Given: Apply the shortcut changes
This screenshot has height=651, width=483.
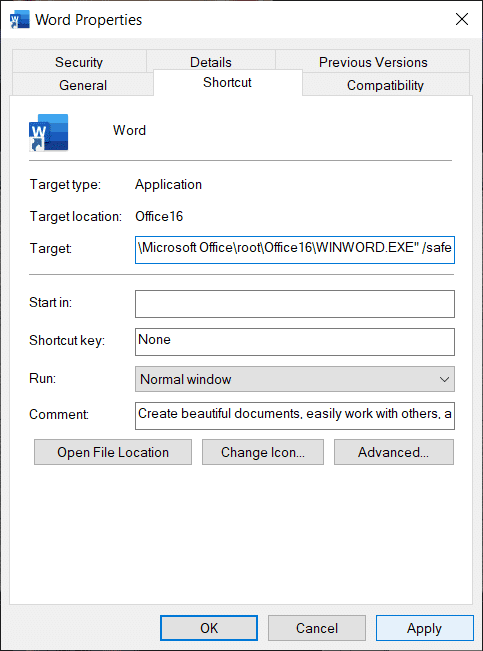Looking at the screenshot, I should pyautogui.click(x=424, y=628).
